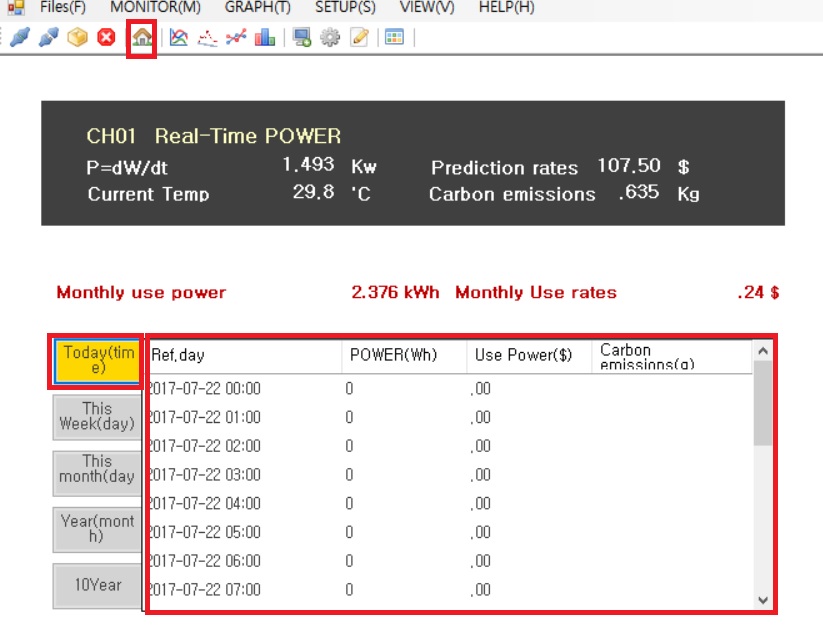Image resolution: width=823 pixels, height=637 pixels.
Task: Click the Monthly use power label
Action: (x=141, y=292)
